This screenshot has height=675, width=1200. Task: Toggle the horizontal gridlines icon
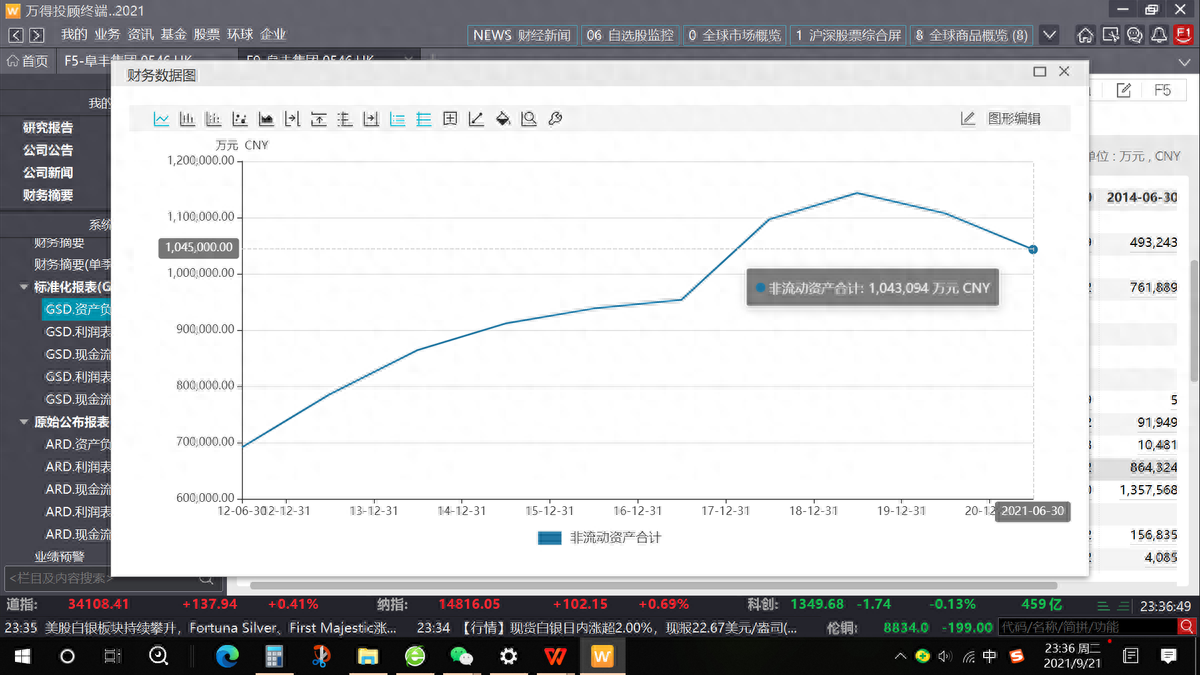[424, 119]
